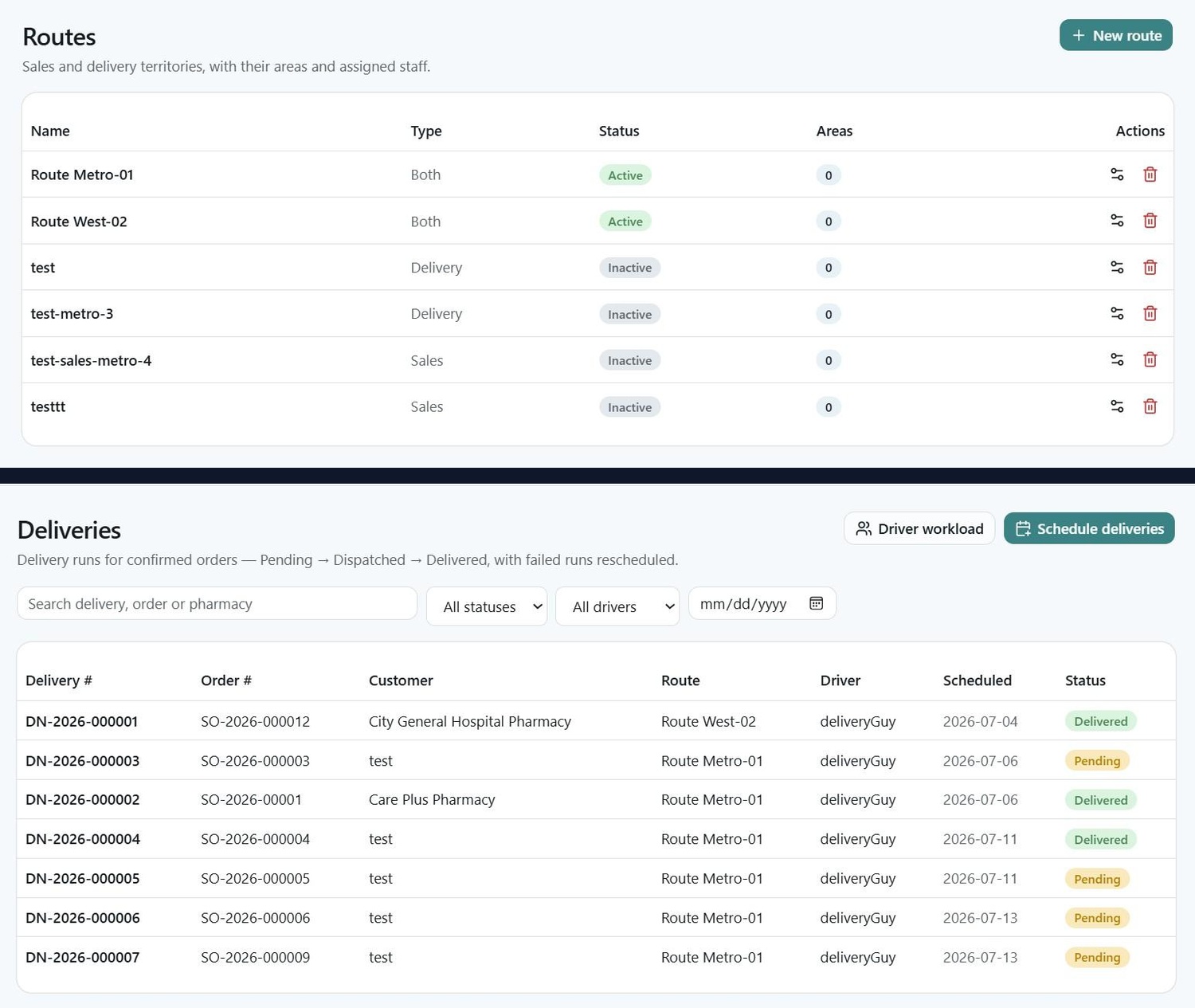Image resolution: width=1195 pixels, height=1008 pixels.
Task: Open settings for Route Metro-01
Action: 1117,175
